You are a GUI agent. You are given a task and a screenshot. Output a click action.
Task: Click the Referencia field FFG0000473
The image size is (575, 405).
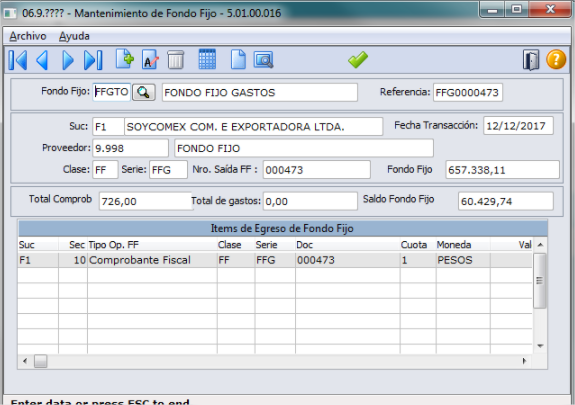(468, 92)
